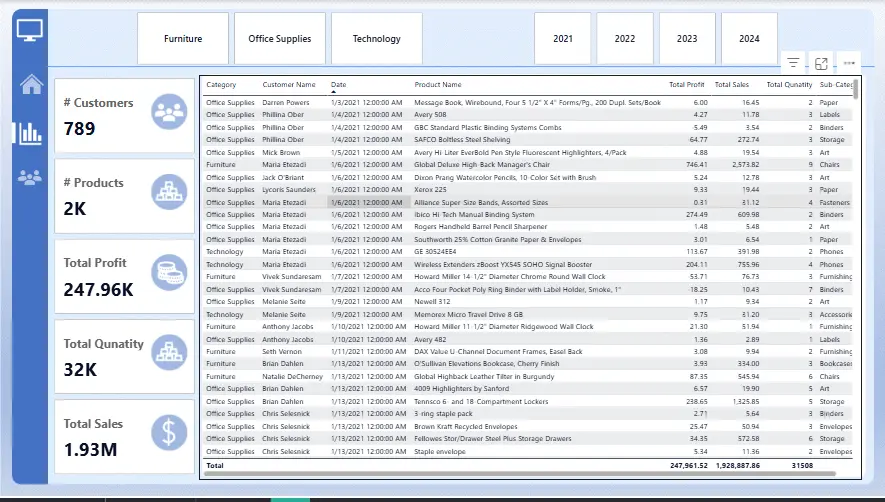Click the coins icon in Total Profit card
Viewport: 885px width, 502px height.
[169, 272]
